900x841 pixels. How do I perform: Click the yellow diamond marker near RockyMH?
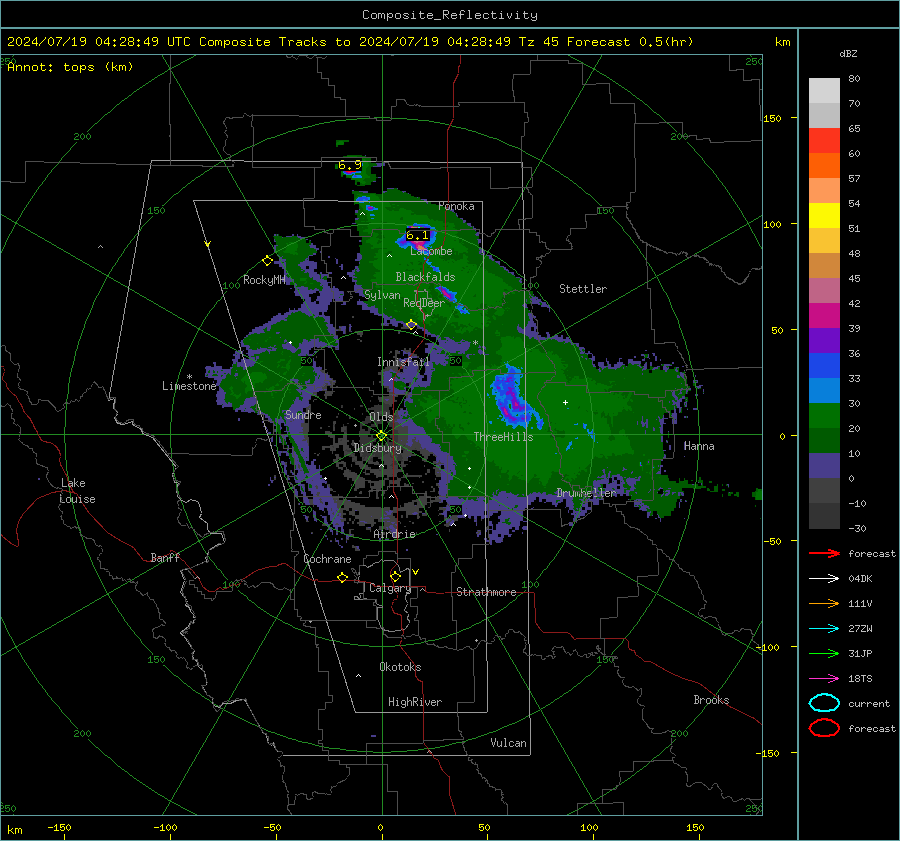(267, 261)
